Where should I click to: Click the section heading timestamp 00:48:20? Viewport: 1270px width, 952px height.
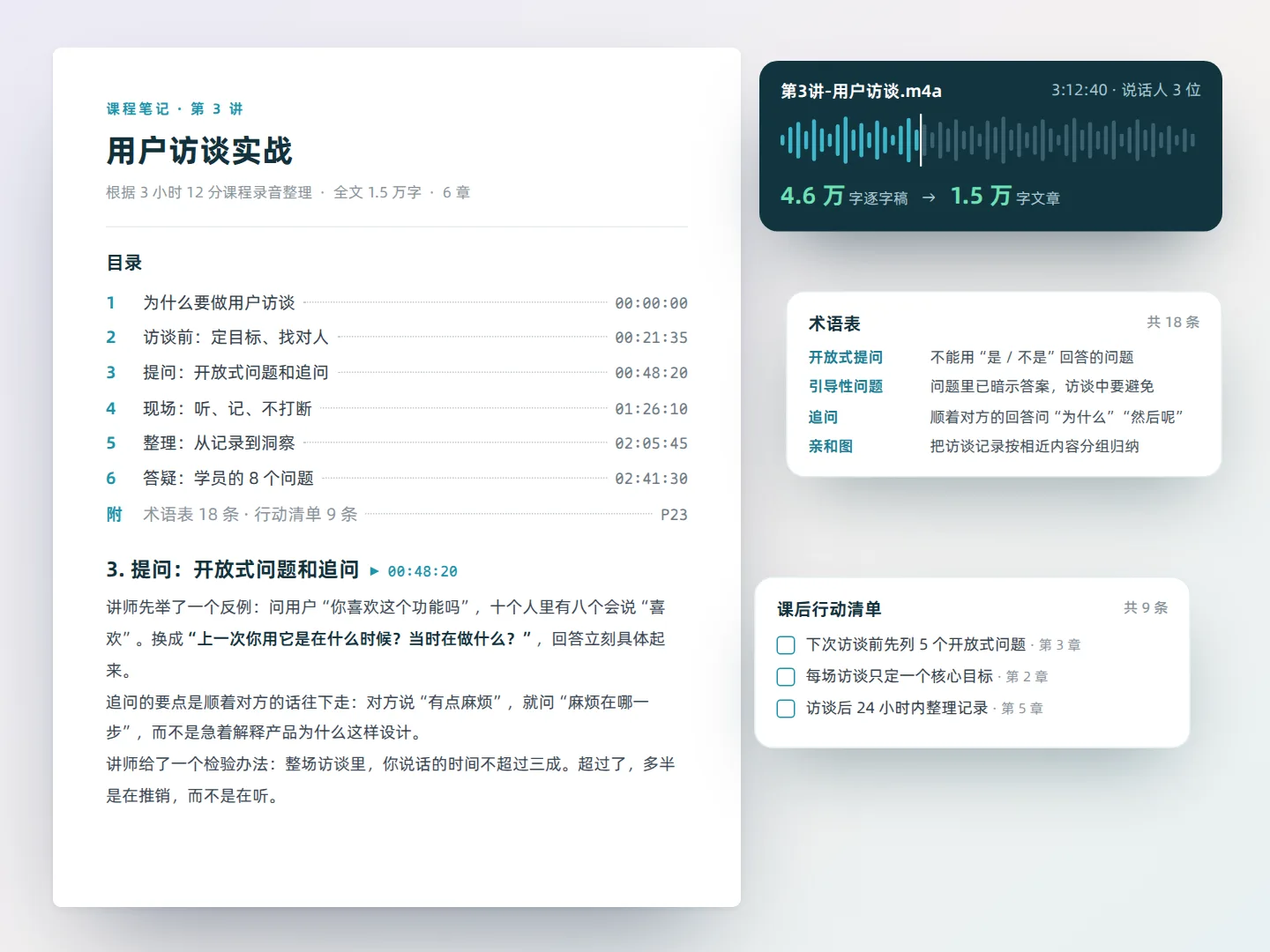(422, 571)
